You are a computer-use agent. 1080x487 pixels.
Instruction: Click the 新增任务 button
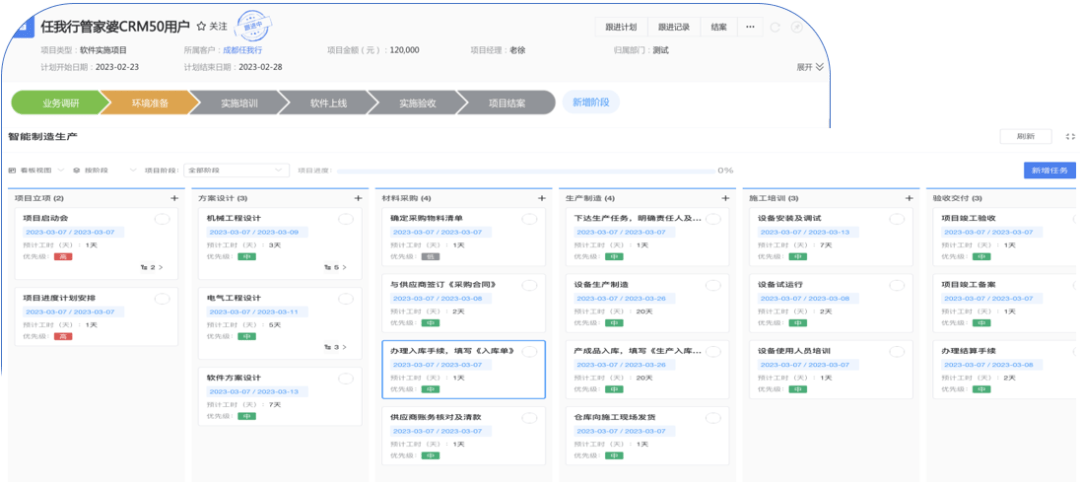pyautogui.click(x=1051, y=170)
